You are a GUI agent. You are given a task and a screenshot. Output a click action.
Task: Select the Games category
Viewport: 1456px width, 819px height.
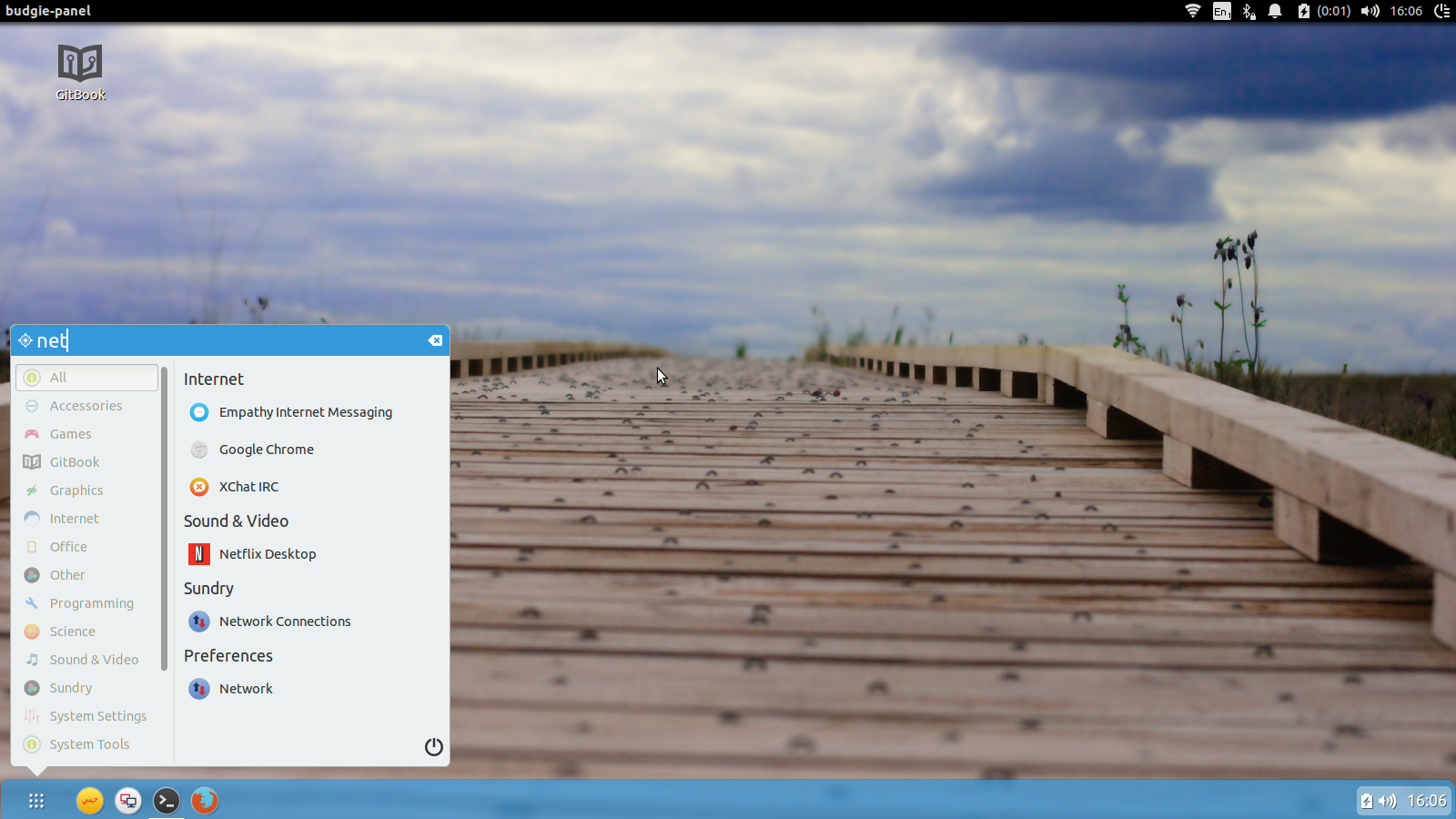[87, 434]
